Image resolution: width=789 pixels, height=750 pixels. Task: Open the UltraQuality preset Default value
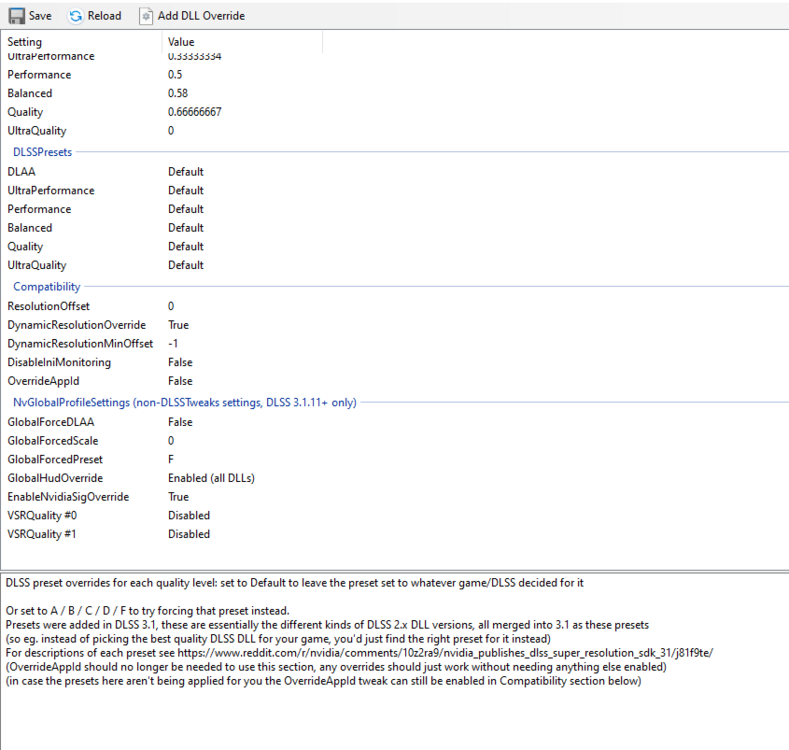tap(186, 265)
